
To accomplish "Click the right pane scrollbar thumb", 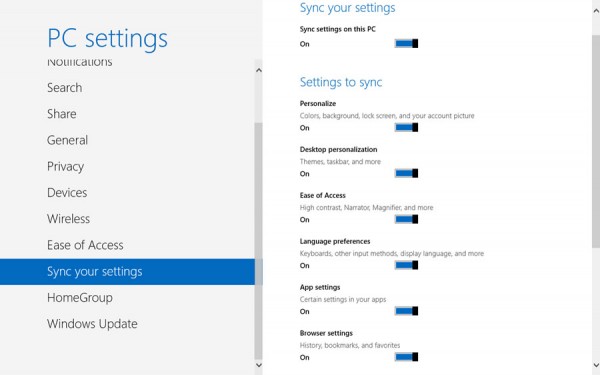I will [596, 141].
